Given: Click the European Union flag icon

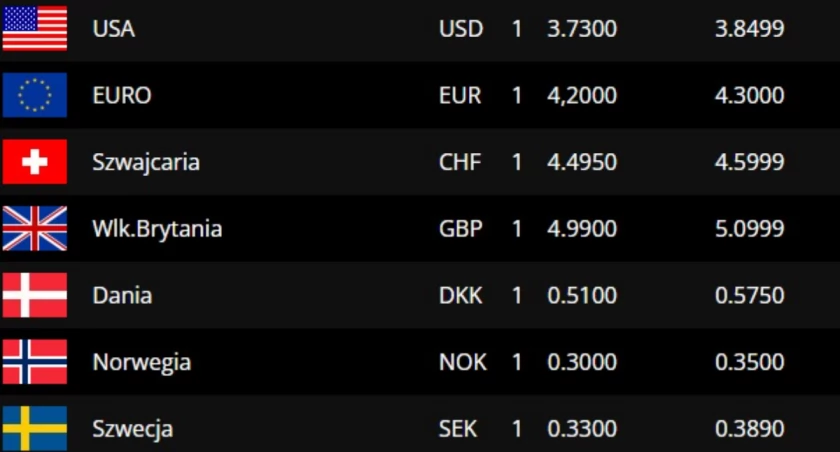Looking at the screenshot, I should [x=35, y=95].
